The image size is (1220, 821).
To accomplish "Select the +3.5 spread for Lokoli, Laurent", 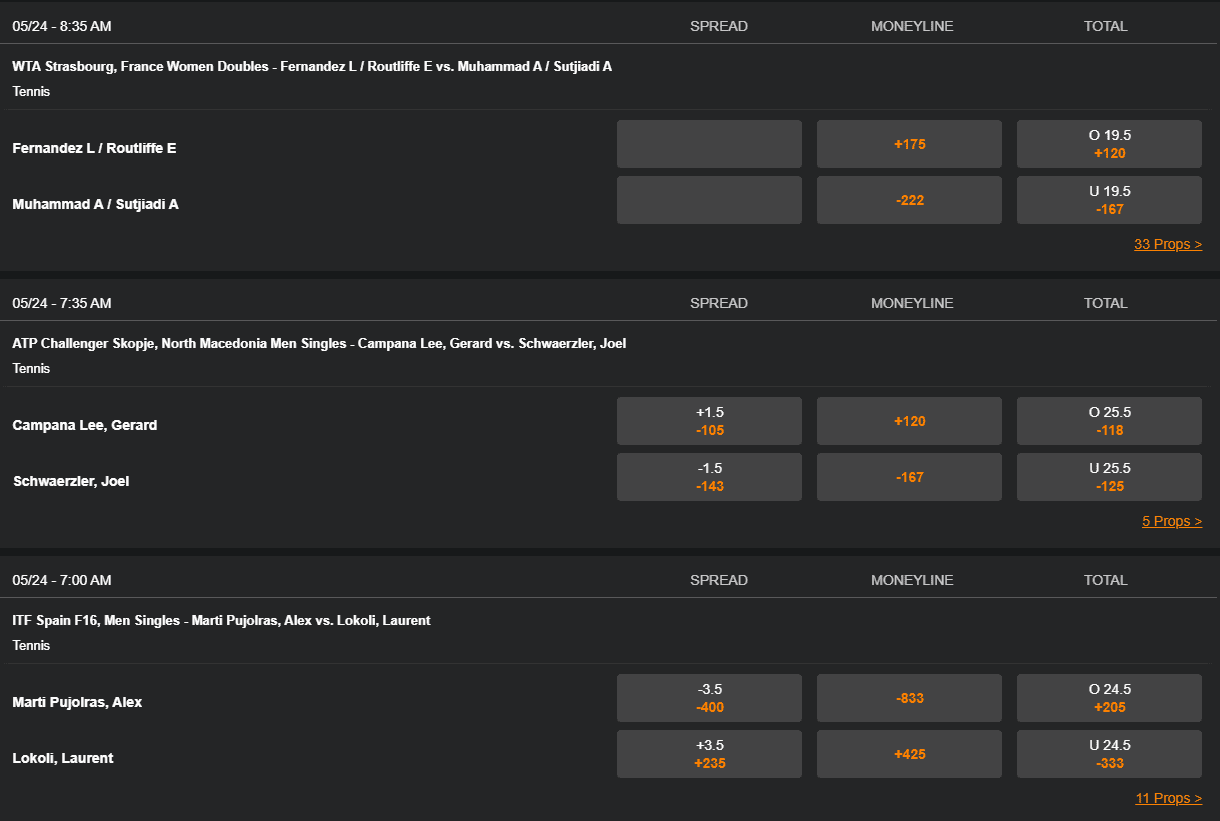I will click(709, 753).
